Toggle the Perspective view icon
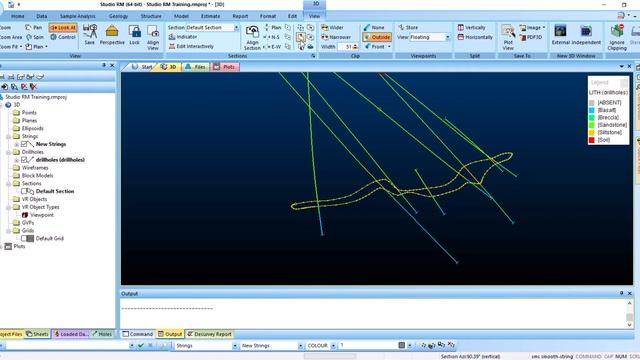640x360 pixels. pyautogui.click(x=112, y=31)
